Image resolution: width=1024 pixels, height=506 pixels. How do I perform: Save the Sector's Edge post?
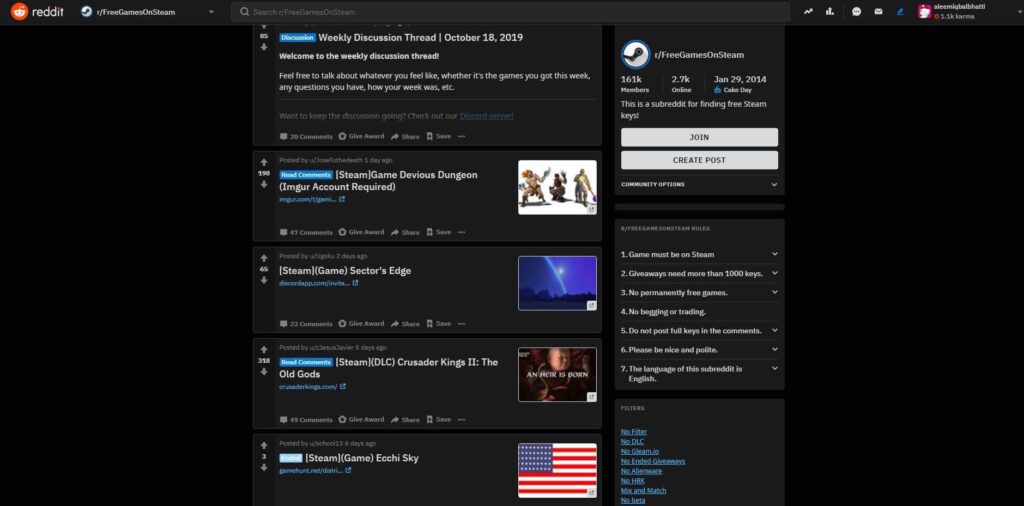[x=439, y=324]
